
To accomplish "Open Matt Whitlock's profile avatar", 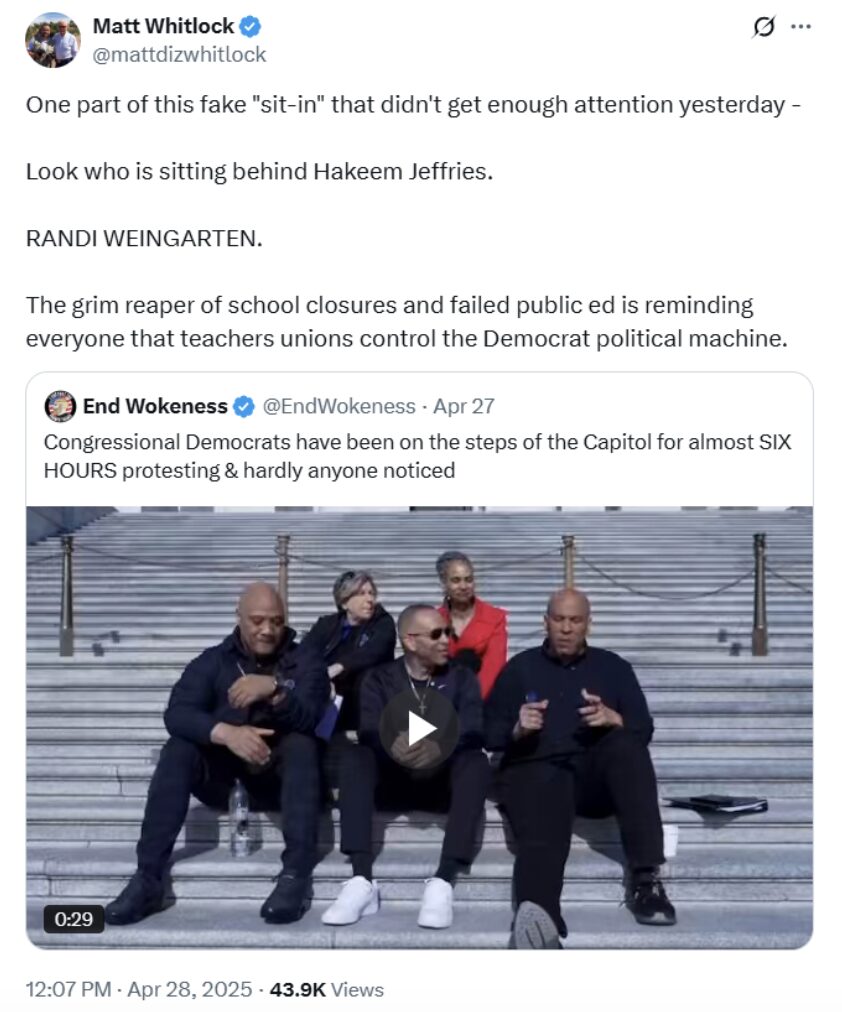I will coord(53,40).
